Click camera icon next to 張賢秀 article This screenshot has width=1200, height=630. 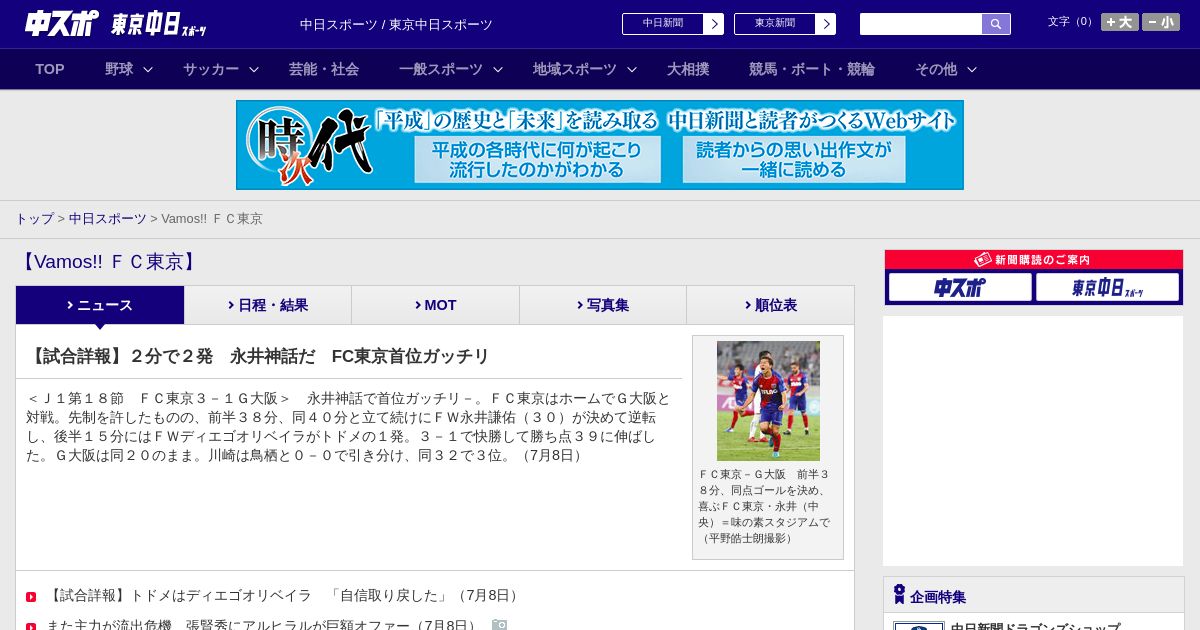click(500, 625)
